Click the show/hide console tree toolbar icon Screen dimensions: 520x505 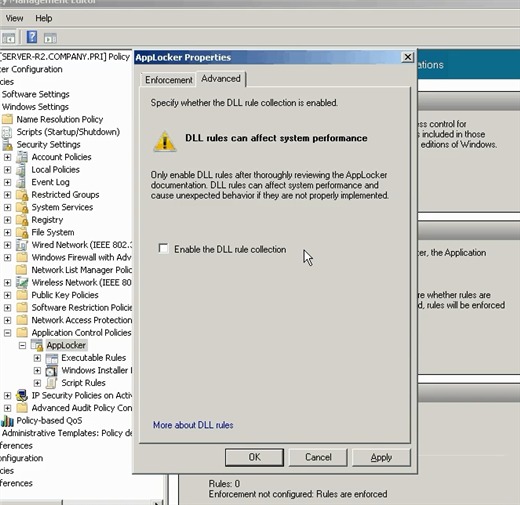8,38
